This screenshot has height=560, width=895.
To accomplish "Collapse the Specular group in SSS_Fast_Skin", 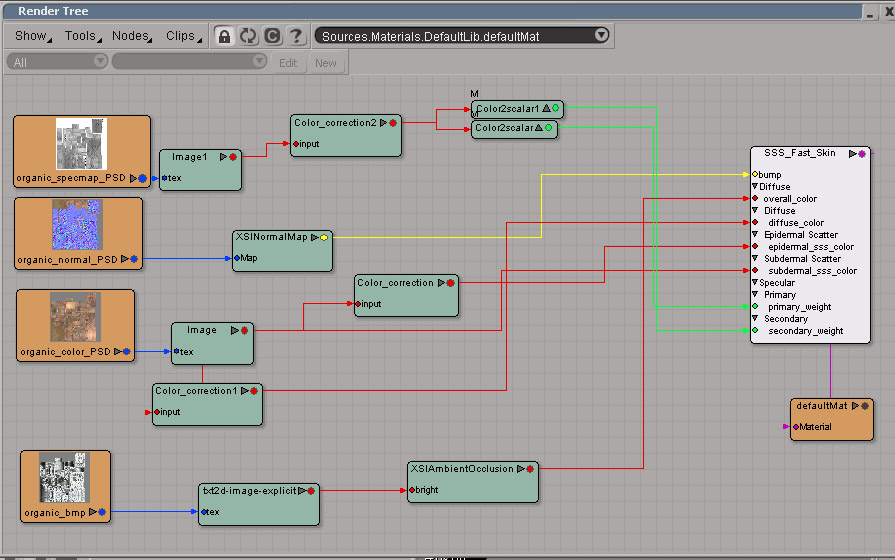I will coord(755,283).
